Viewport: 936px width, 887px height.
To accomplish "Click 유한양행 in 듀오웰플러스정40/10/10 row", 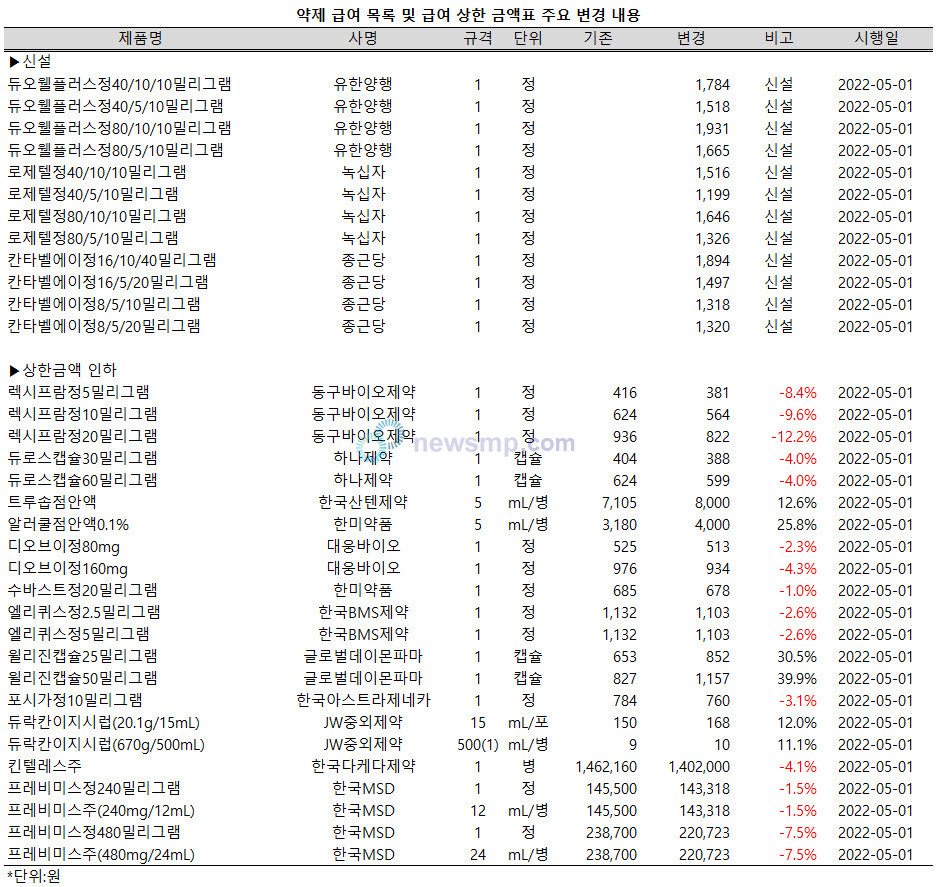I will (363, 84).
